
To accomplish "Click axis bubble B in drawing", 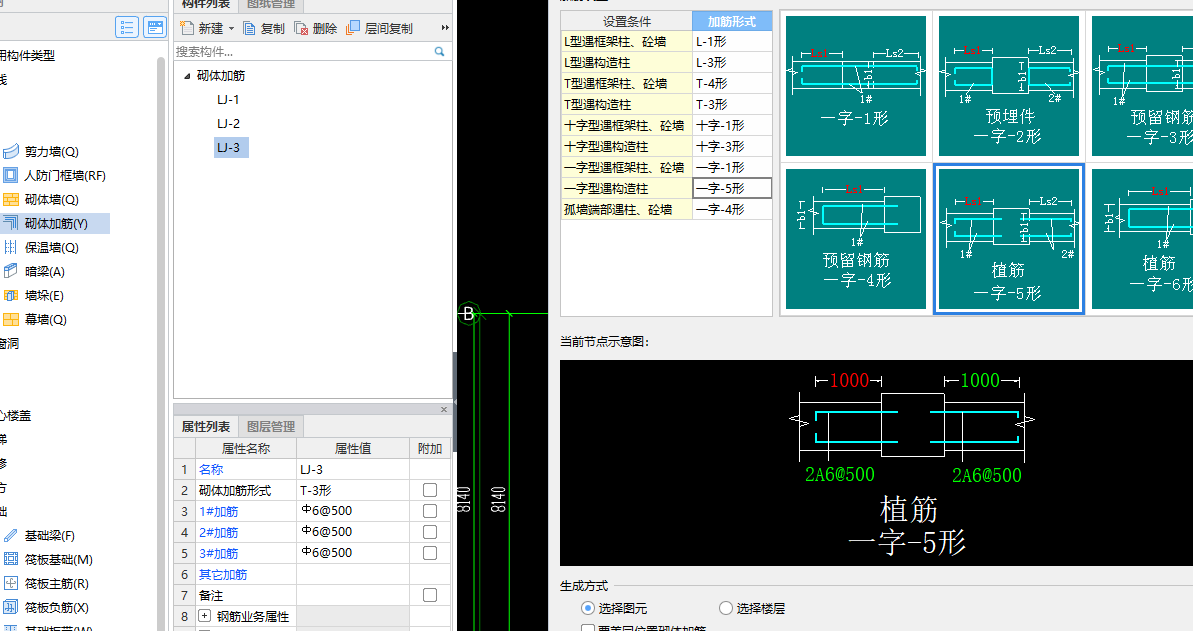I will coord(469,313).
